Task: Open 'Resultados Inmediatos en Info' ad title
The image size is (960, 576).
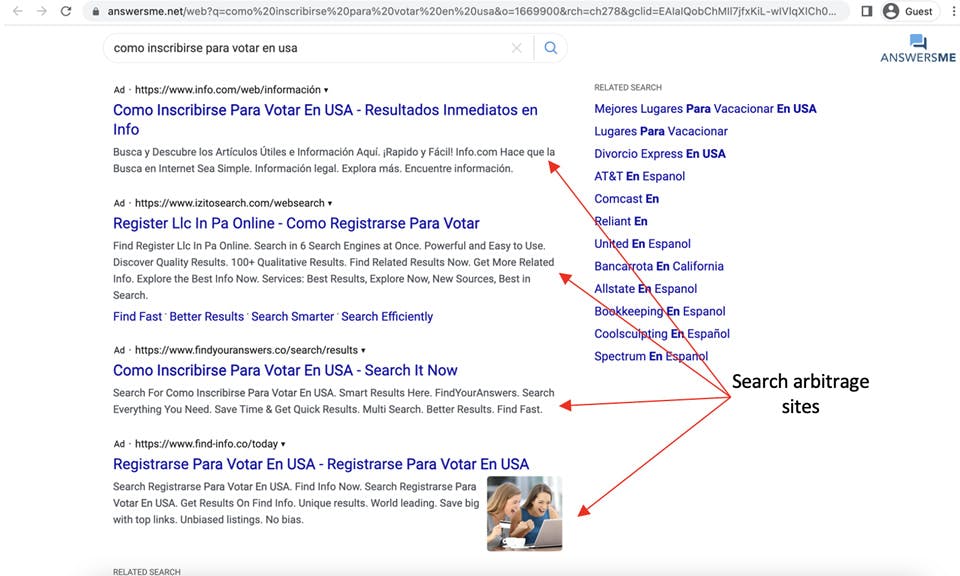Action: coord(325,119)
